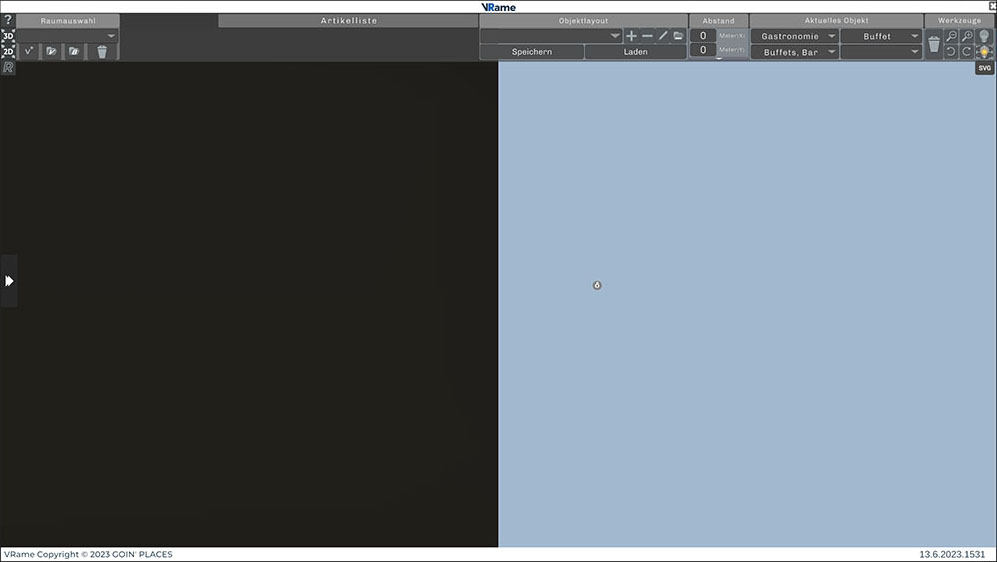The image size is (997, 562).
Task: Open the help question mark icon
Action: point(8,20)
